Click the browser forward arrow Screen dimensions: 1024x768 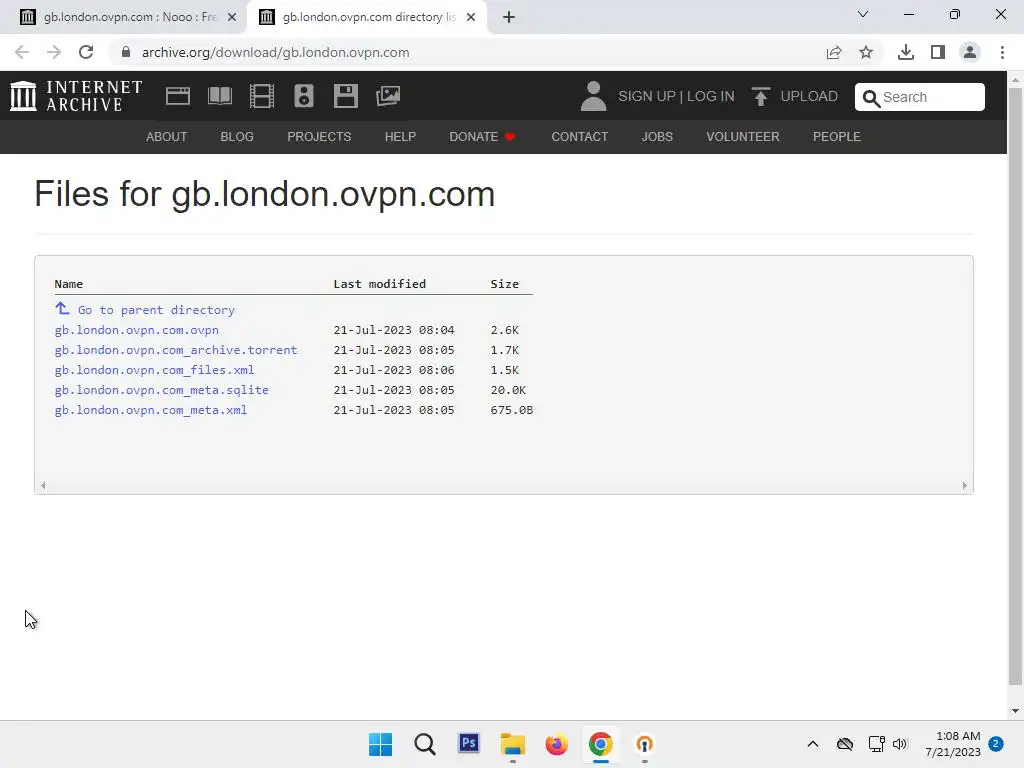[x=54, y=52]
